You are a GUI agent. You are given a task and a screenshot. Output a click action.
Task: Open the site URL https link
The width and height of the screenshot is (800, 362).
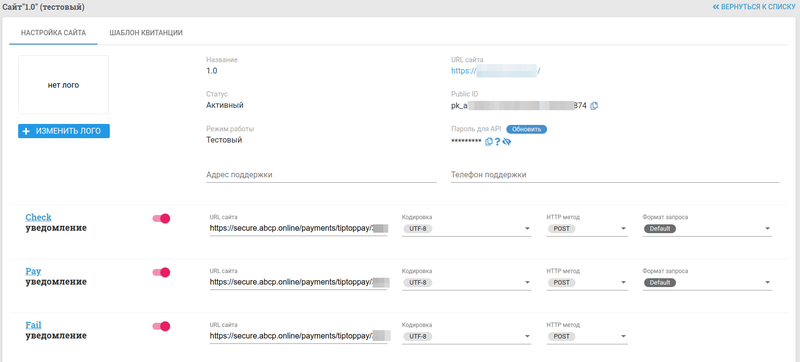(495, 71)
